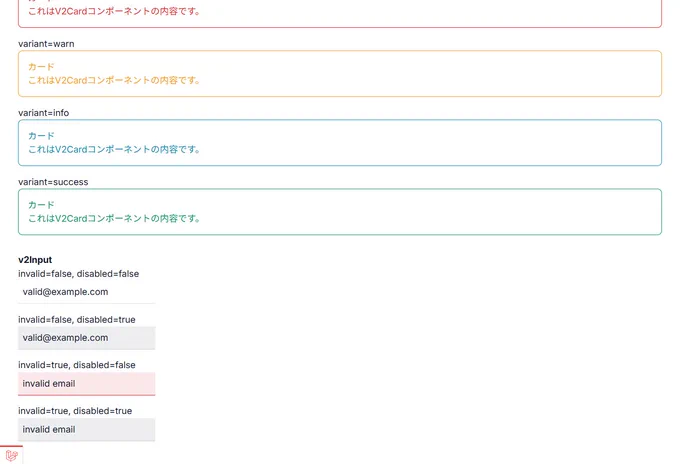The image size is (680, 464).
Task: Click the disabled gray invalid email input
Action: point(86,429)
